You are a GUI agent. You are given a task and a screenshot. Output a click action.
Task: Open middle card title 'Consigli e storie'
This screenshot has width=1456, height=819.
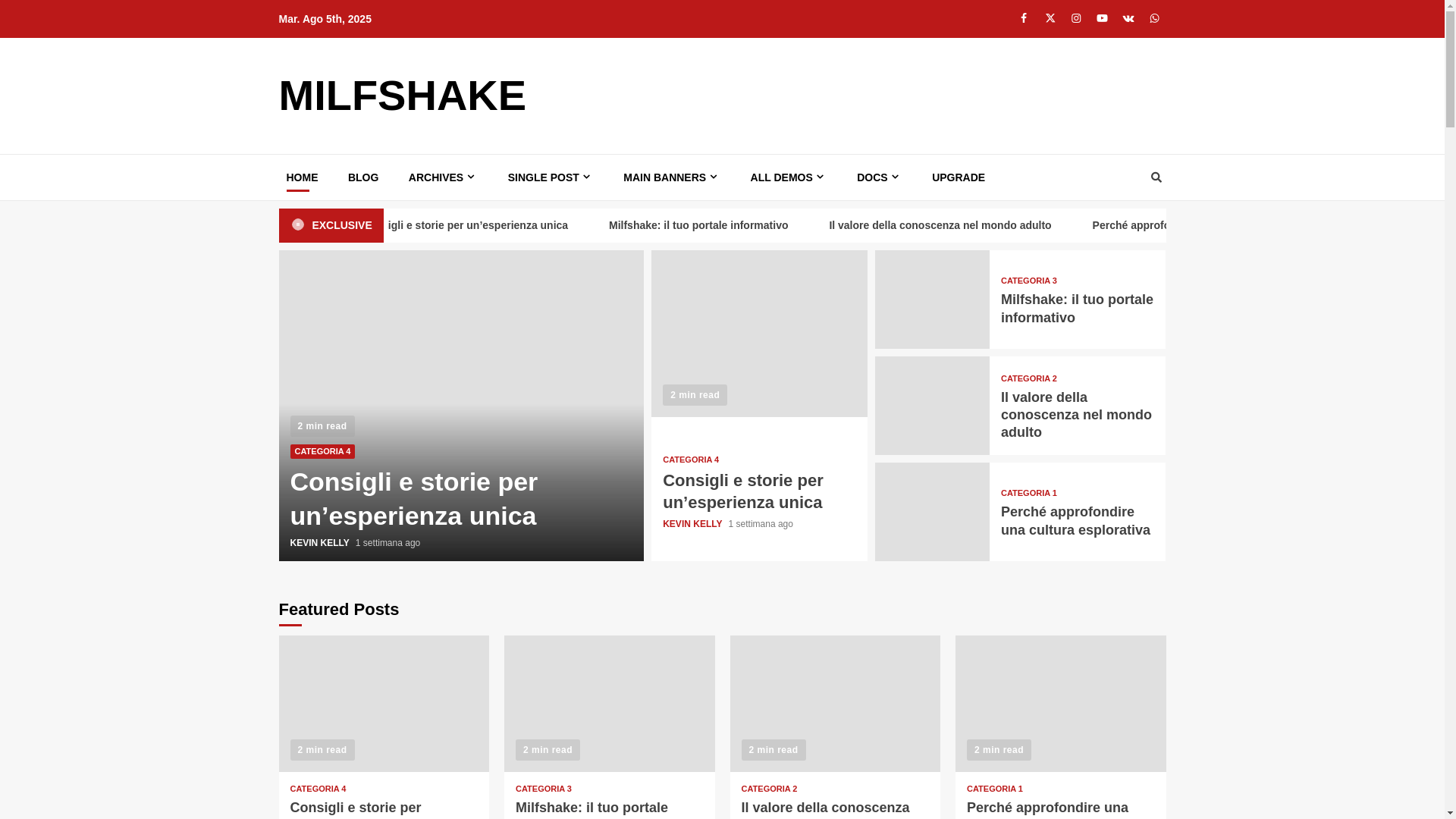tap(743, 491)
